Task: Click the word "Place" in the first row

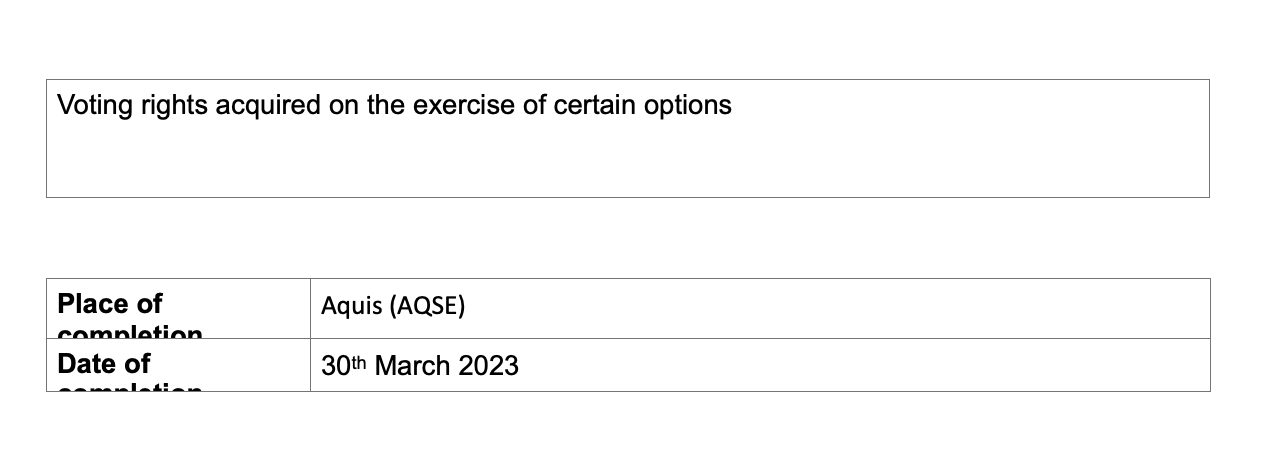Action: click(95, 304)
